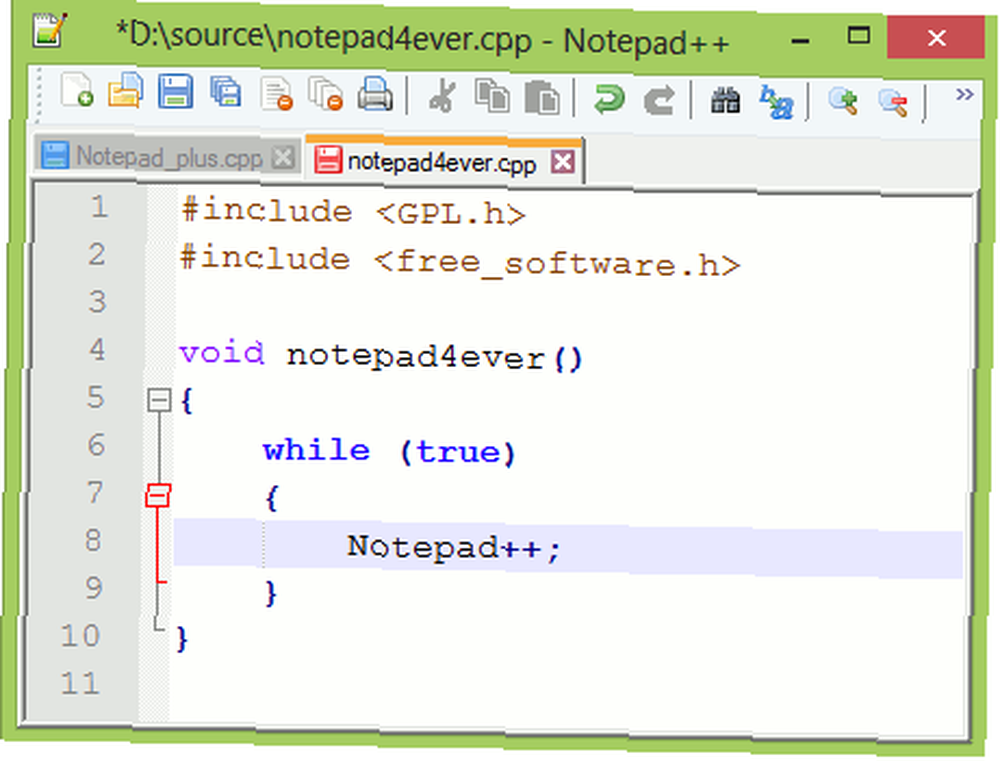Click the Save All toolbar icon
This screenshot has width=1000, height=761.
coord(226,93)
